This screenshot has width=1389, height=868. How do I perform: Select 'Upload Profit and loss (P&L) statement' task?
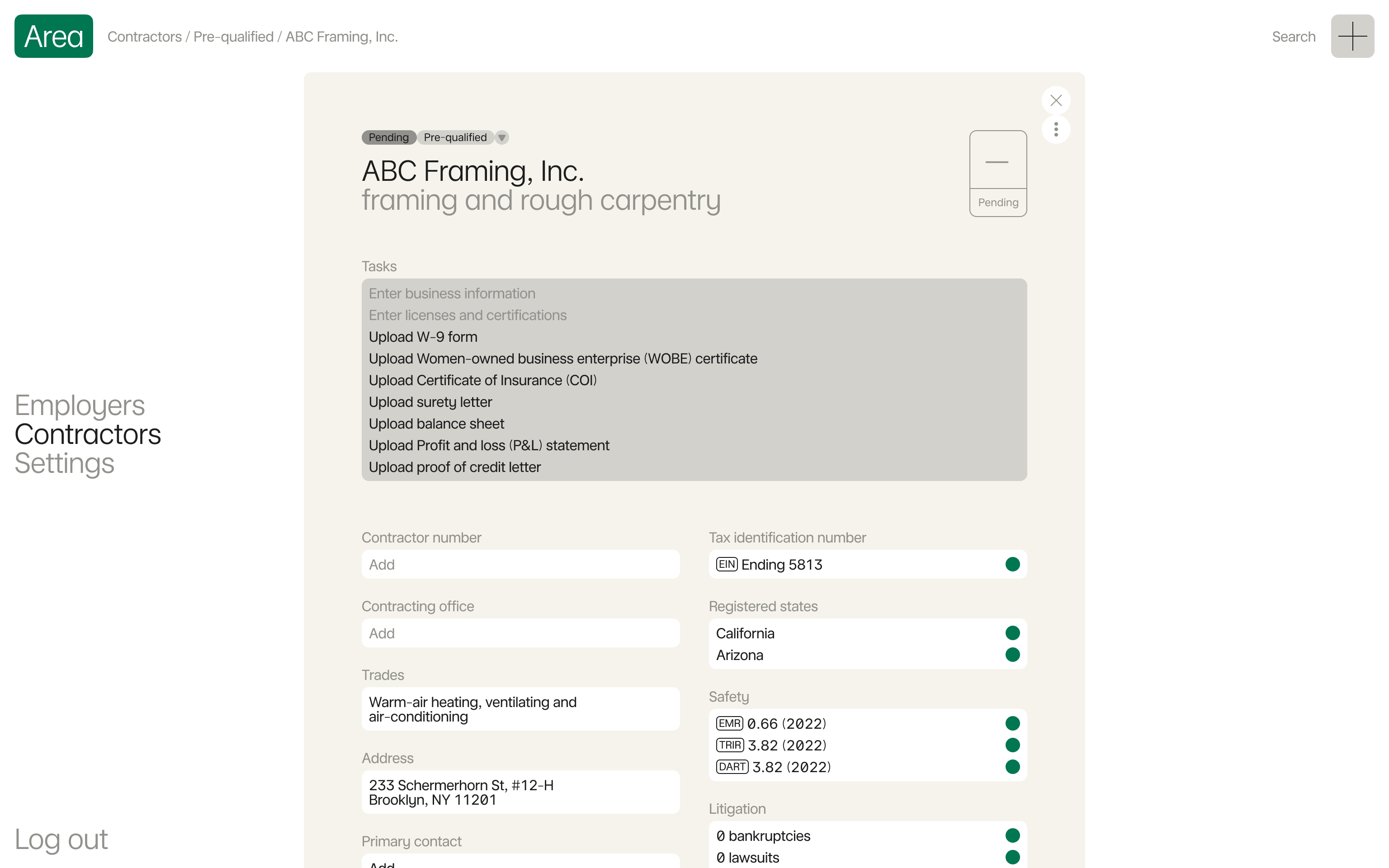click(x=694, y=445)
